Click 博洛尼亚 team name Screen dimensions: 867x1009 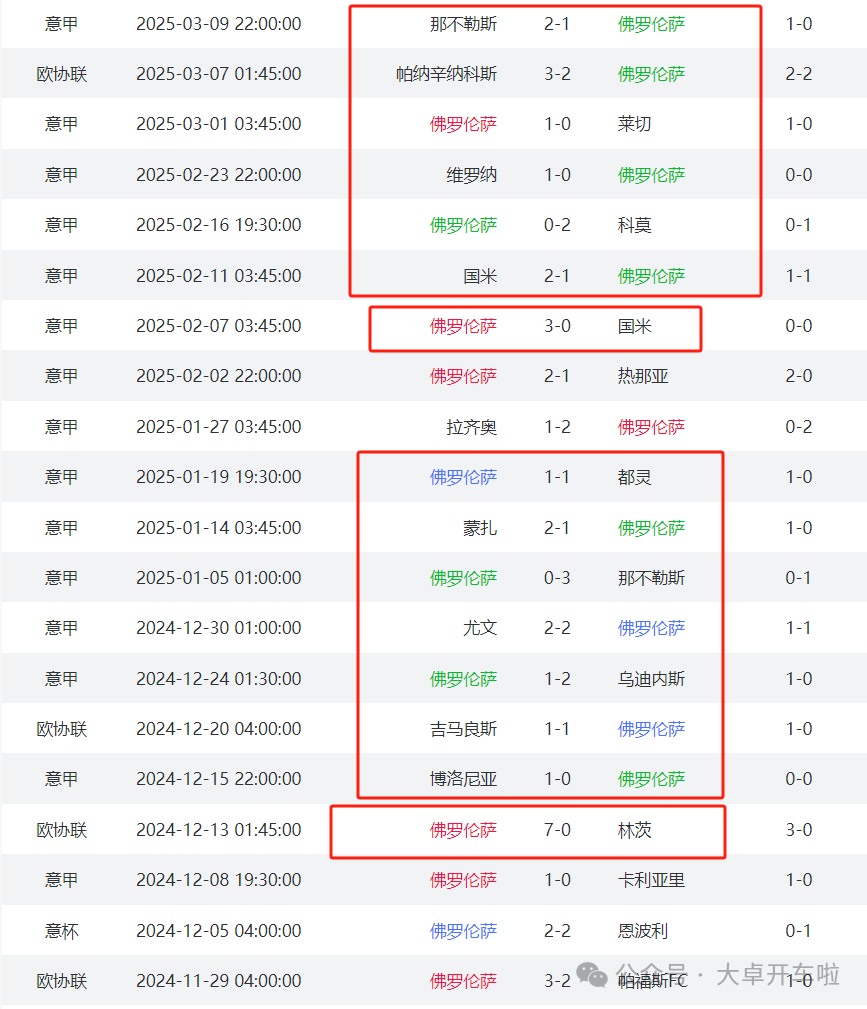(463, 779)
